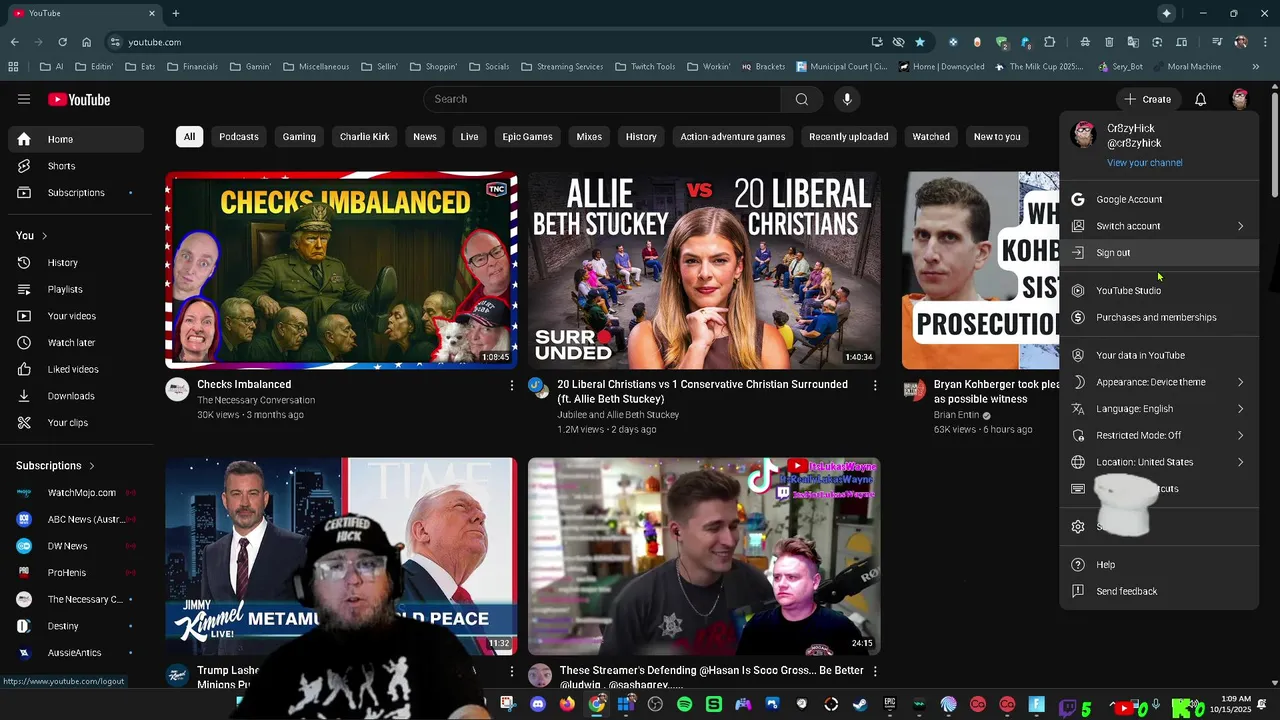
Task: Open Your videos in the sidebar
Action: 76,316
